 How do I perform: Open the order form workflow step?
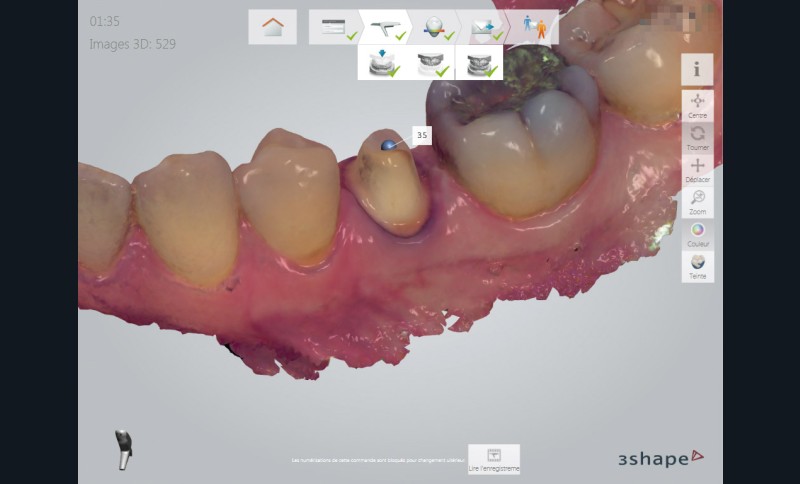333,28
